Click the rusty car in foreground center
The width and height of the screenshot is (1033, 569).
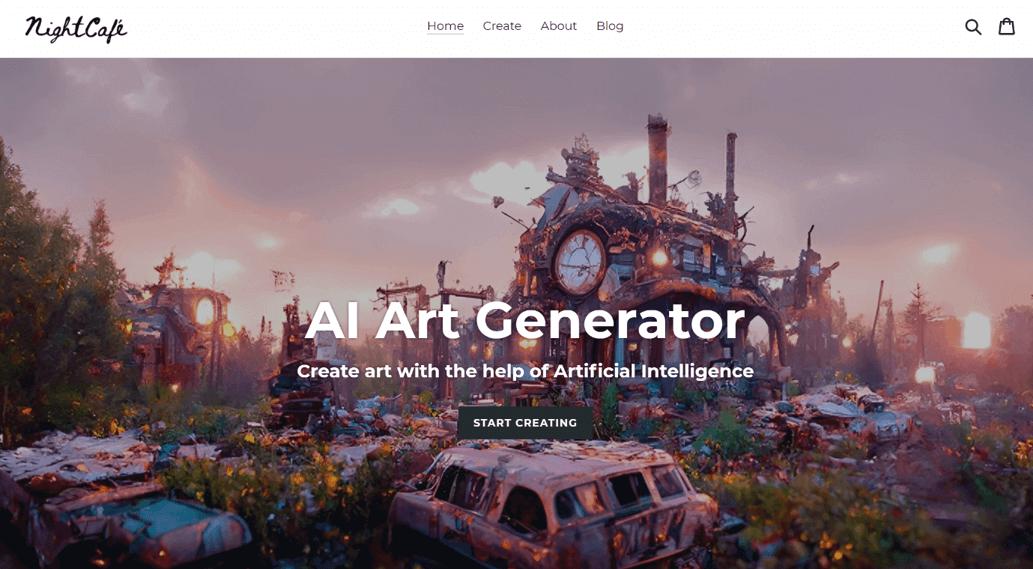[552, 502]
